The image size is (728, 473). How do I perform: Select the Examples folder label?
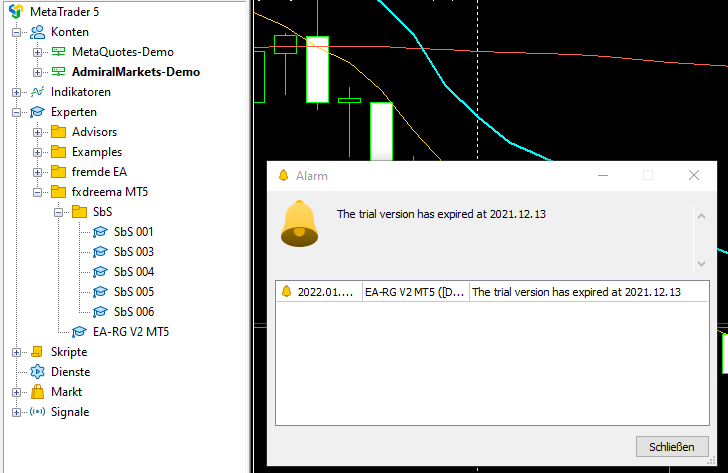[97, 152]
